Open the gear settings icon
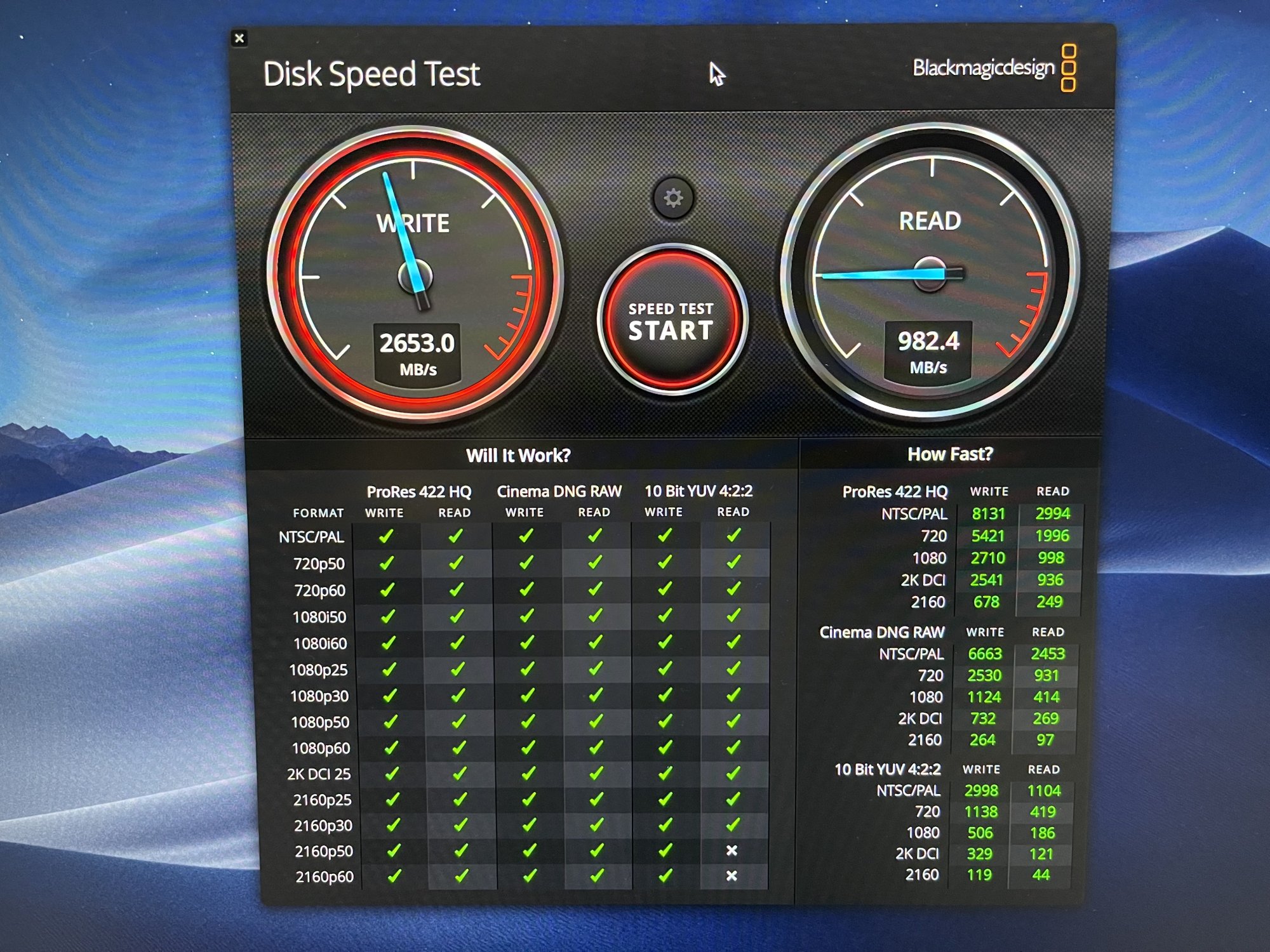This screenshot has height=952, width=1270. (673, 198)
